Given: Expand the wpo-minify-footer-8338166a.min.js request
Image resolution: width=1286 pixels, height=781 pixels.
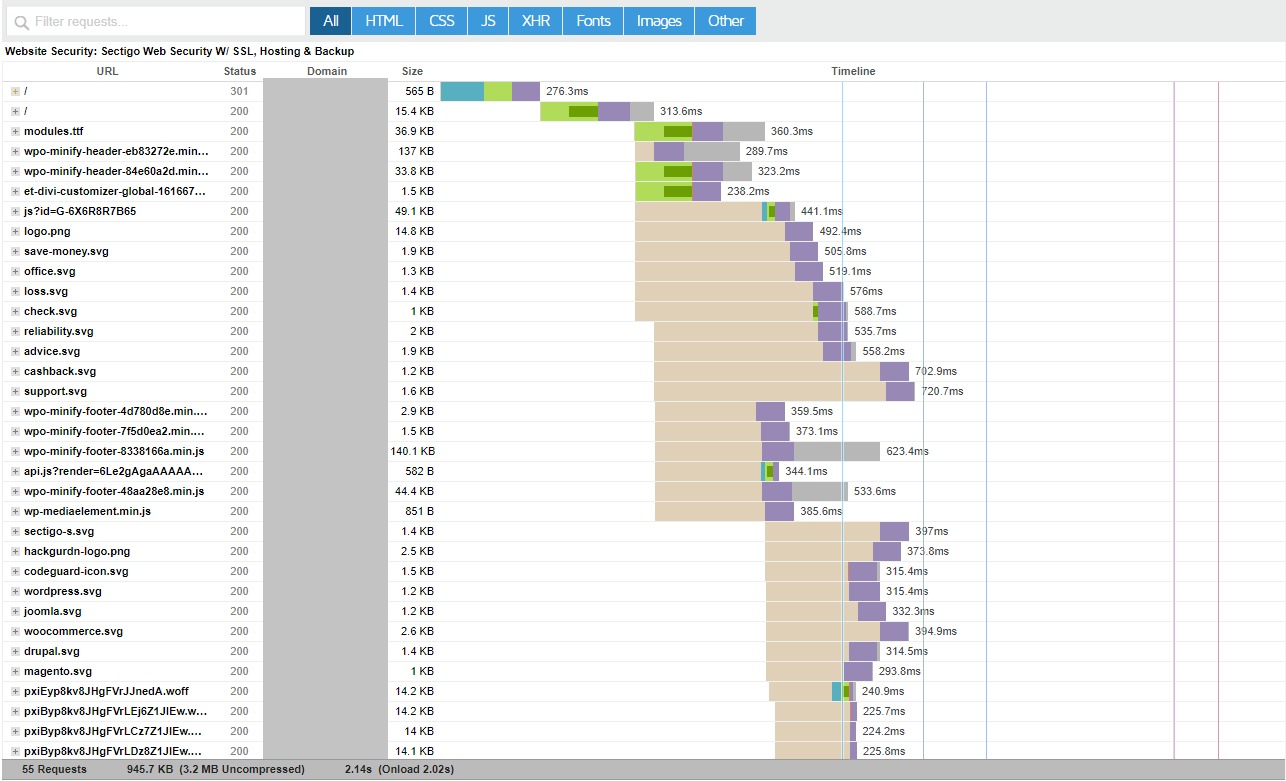Looking at the screenshot, I should pos(15,451).
